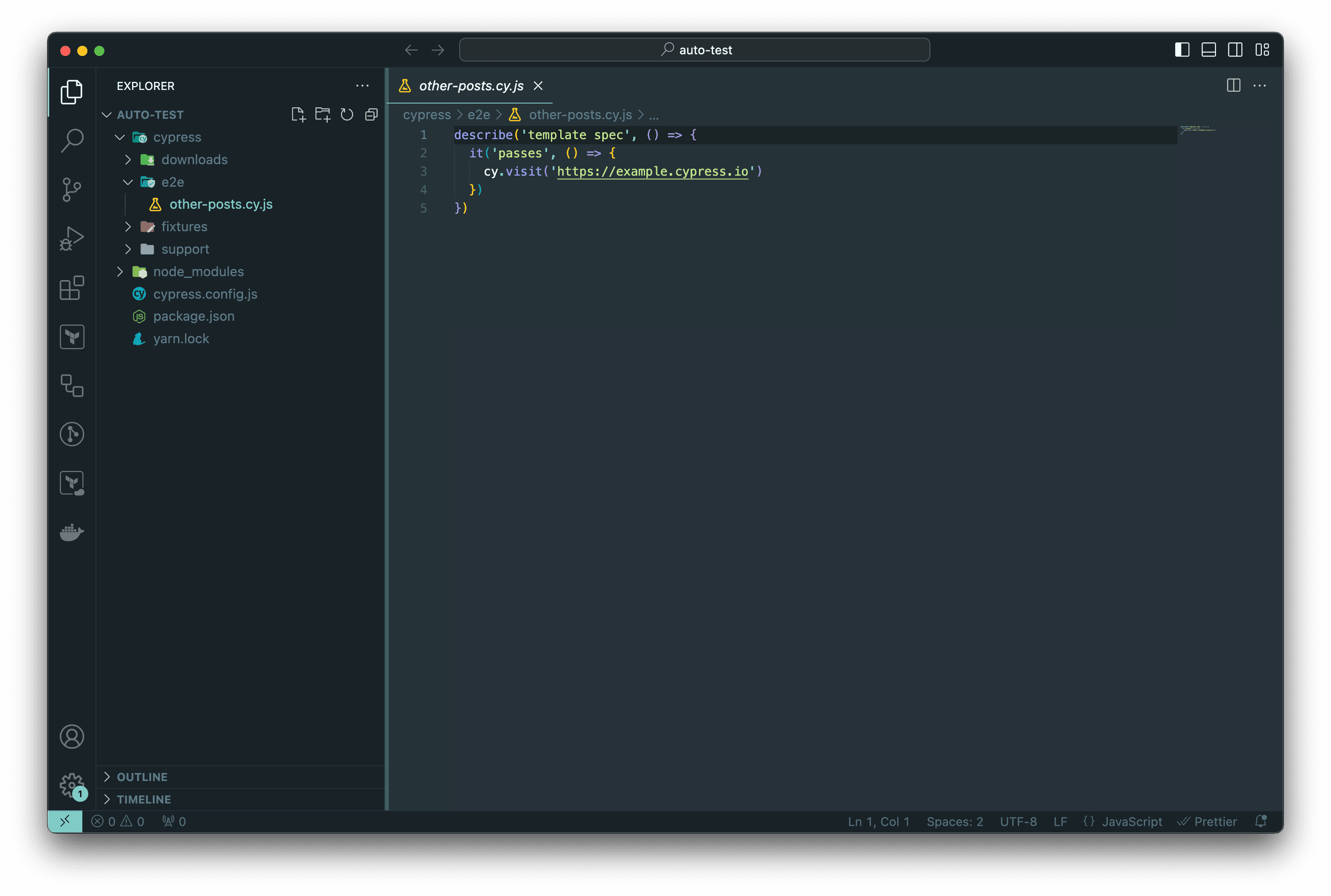Click New Folder icon in Explorer
1331x896 pixels.
323,114
